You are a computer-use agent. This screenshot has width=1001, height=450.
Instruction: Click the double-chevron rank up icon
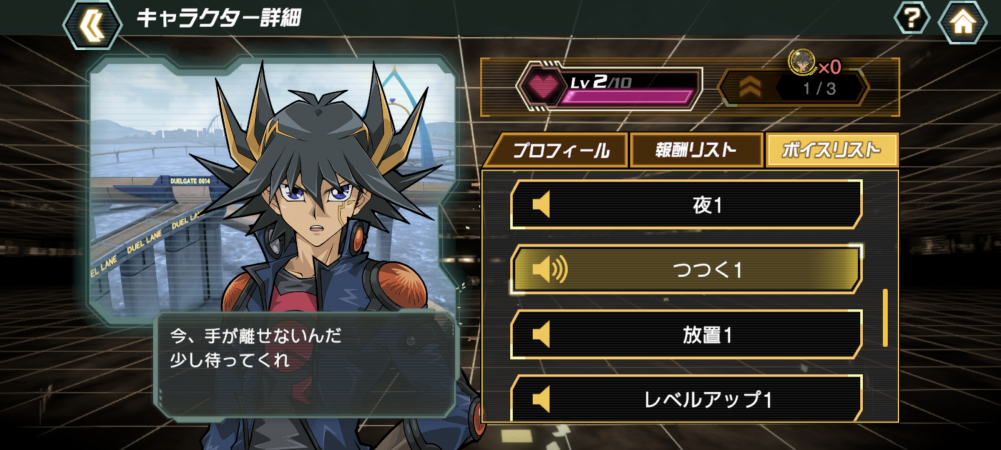749,87
